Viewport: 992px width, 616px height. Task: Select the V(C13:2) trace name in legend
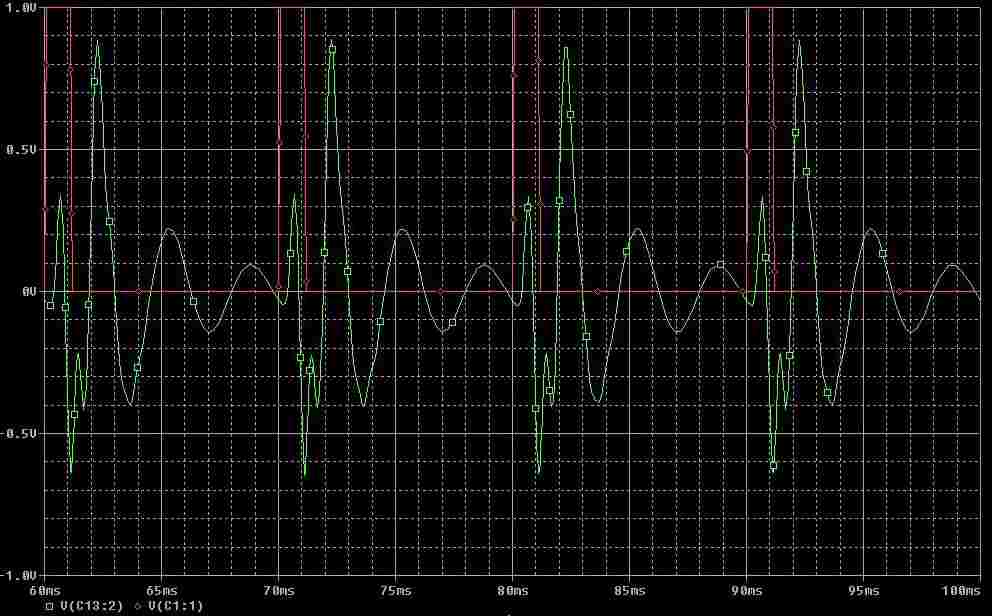92,606
